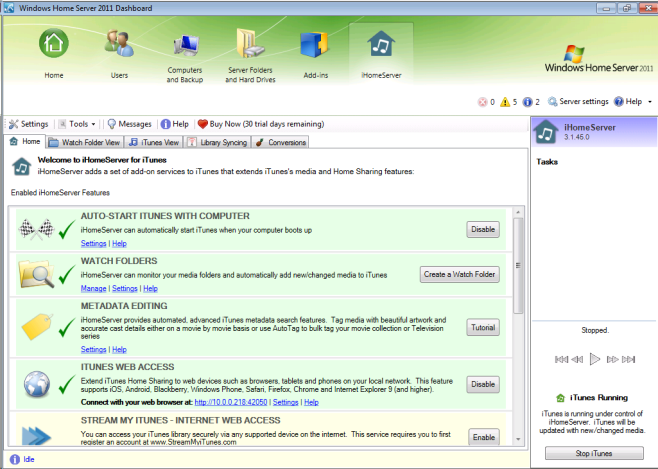Screen dimensions: 658x469
Task: Click the Watch Folders magnifier folder icon
Action: 37,274
